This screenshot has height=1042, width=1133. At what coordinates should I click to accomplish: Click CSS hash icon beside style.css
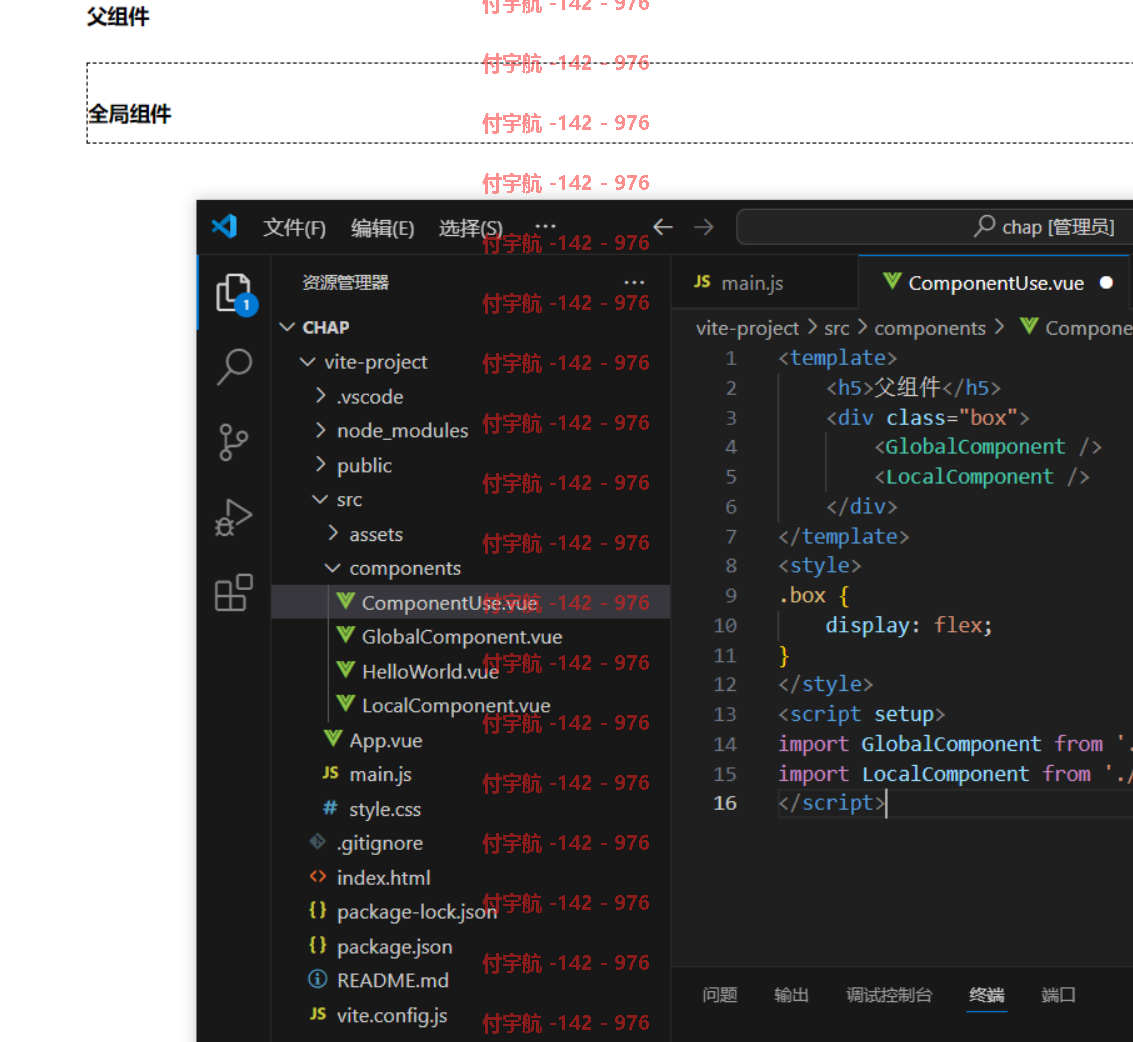(x=330, y=808)
